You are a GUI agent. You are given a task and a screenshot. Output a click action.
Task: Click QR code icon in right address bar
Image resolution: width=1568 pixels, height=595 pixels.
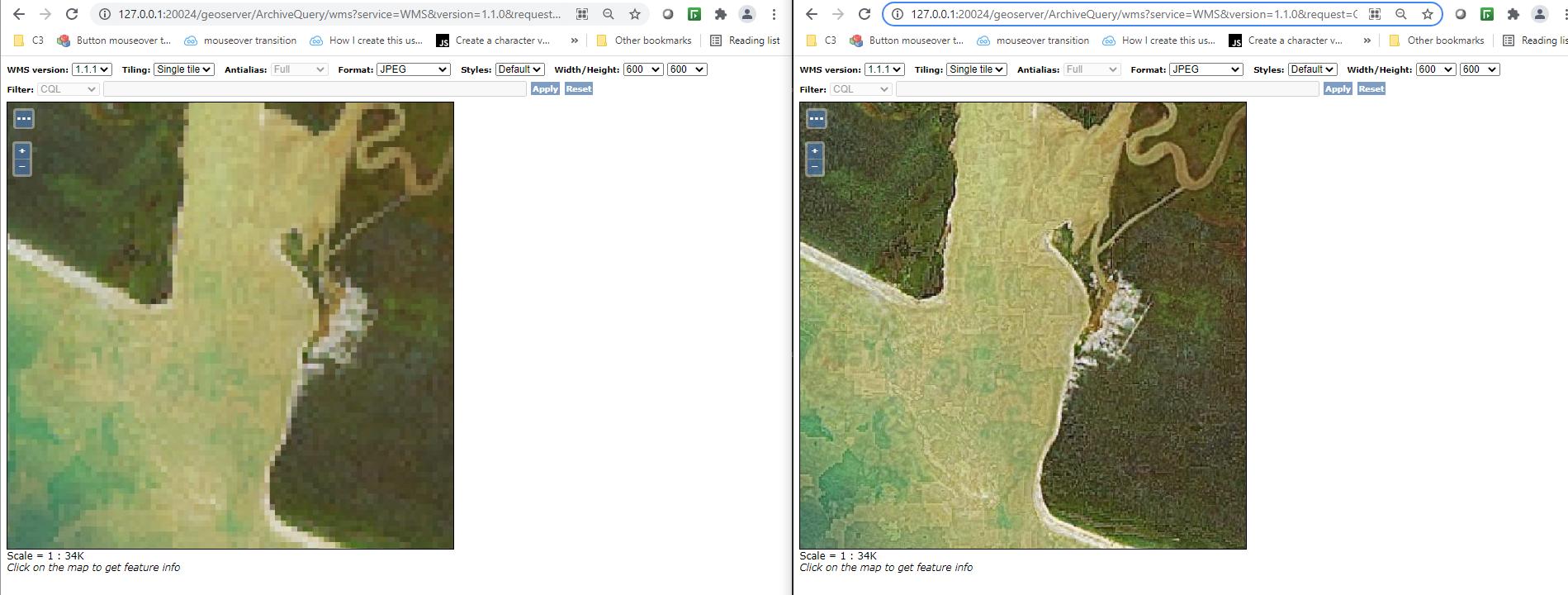[1375, 14]
